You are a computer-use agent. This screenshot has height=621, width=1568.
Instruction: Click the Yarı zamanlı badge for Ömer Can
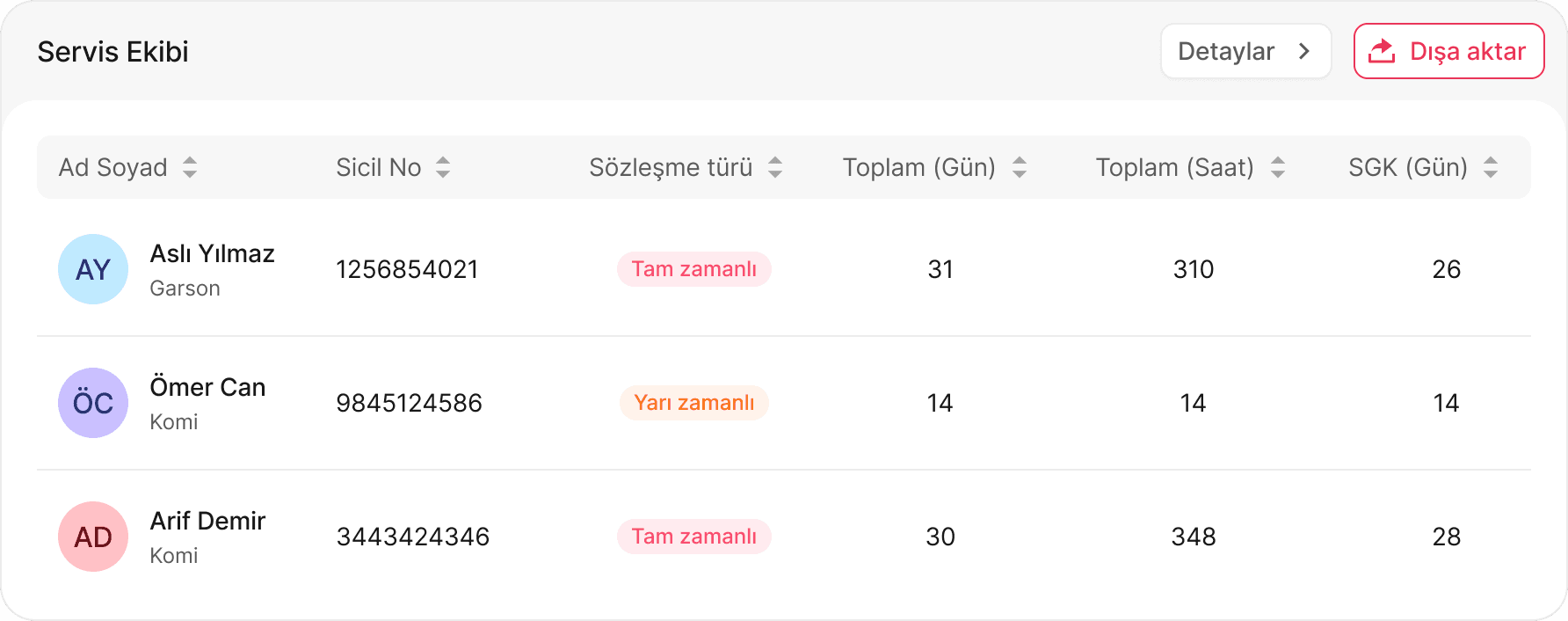pos(694,403)
